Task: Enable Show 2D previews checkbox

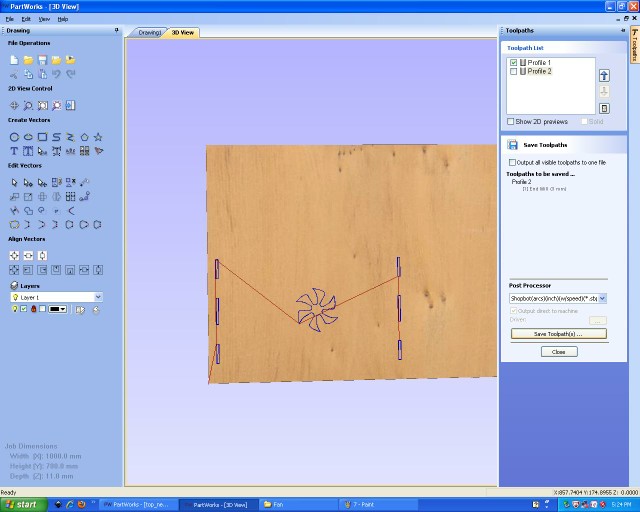Action: point(511,122)
